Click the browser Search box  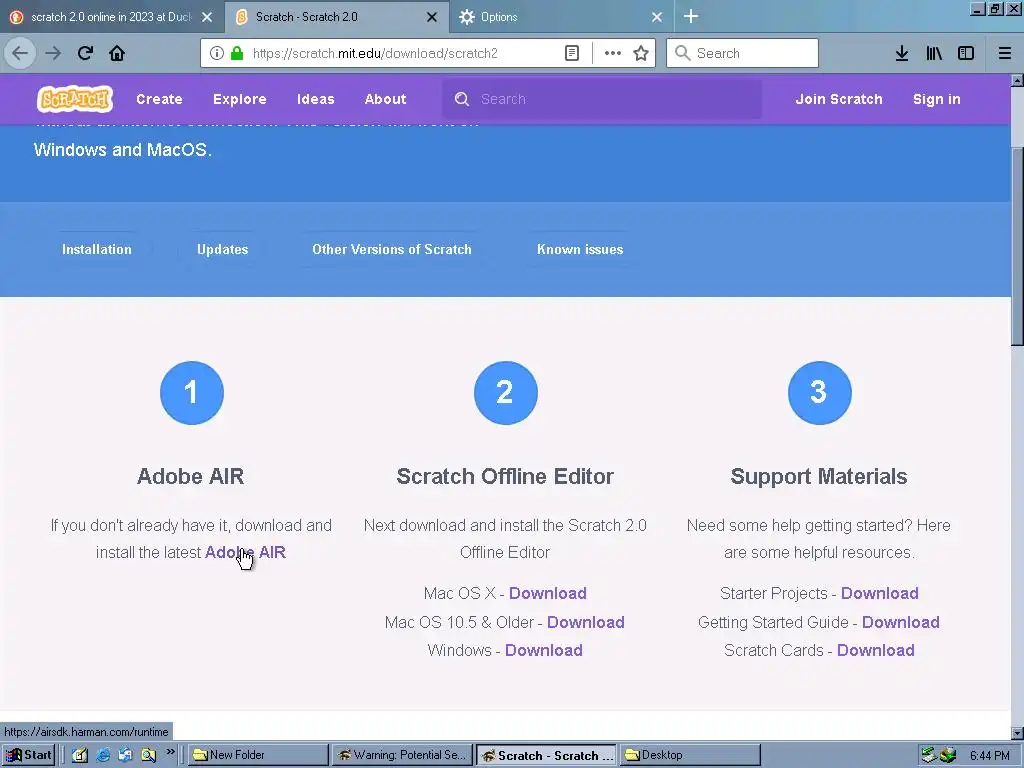tap(742, 53)
